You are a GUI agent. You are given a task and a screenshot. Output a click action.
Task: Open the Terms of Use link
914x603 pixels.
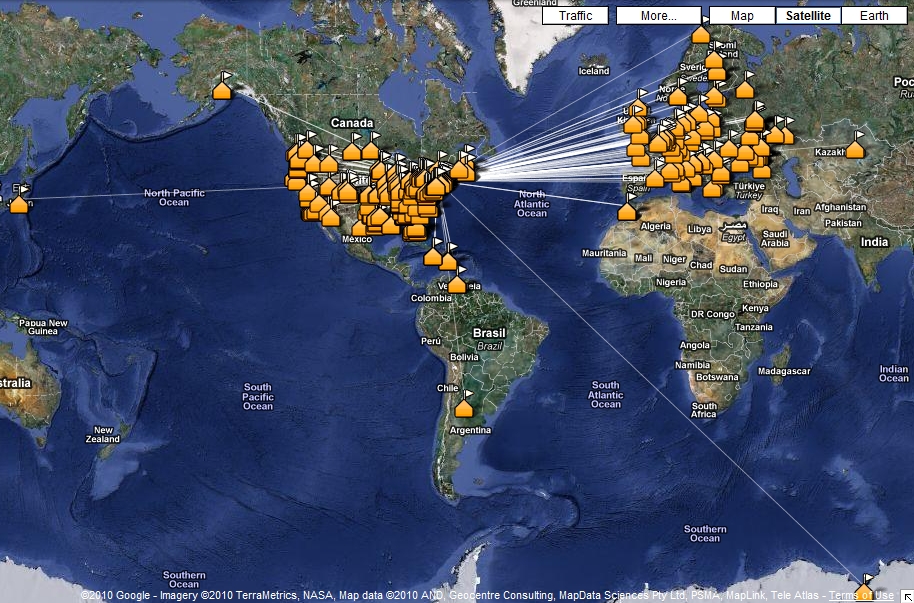point(861,596)
